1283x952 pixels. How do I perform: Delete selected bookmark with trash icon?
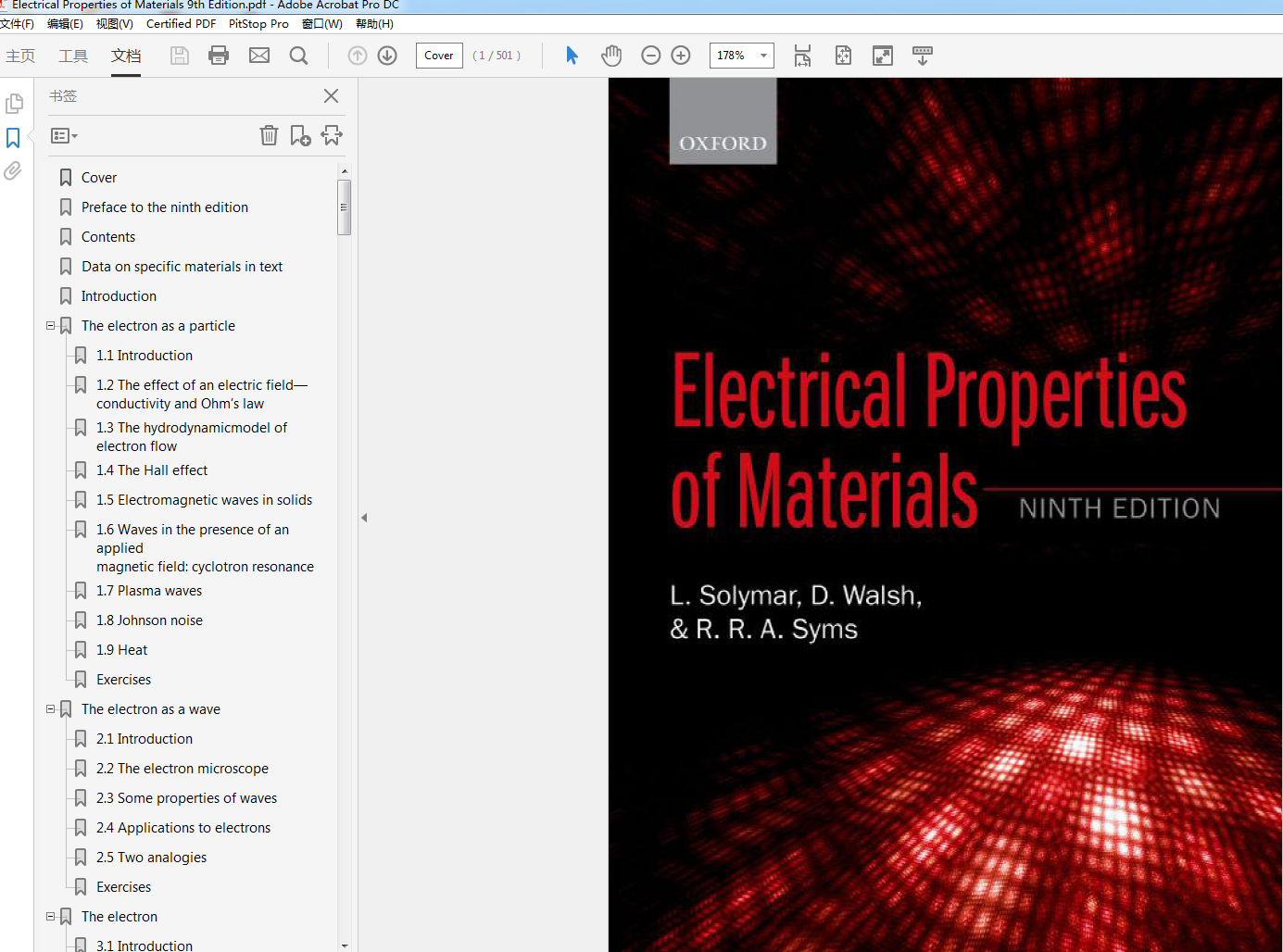tap(269, 135)
